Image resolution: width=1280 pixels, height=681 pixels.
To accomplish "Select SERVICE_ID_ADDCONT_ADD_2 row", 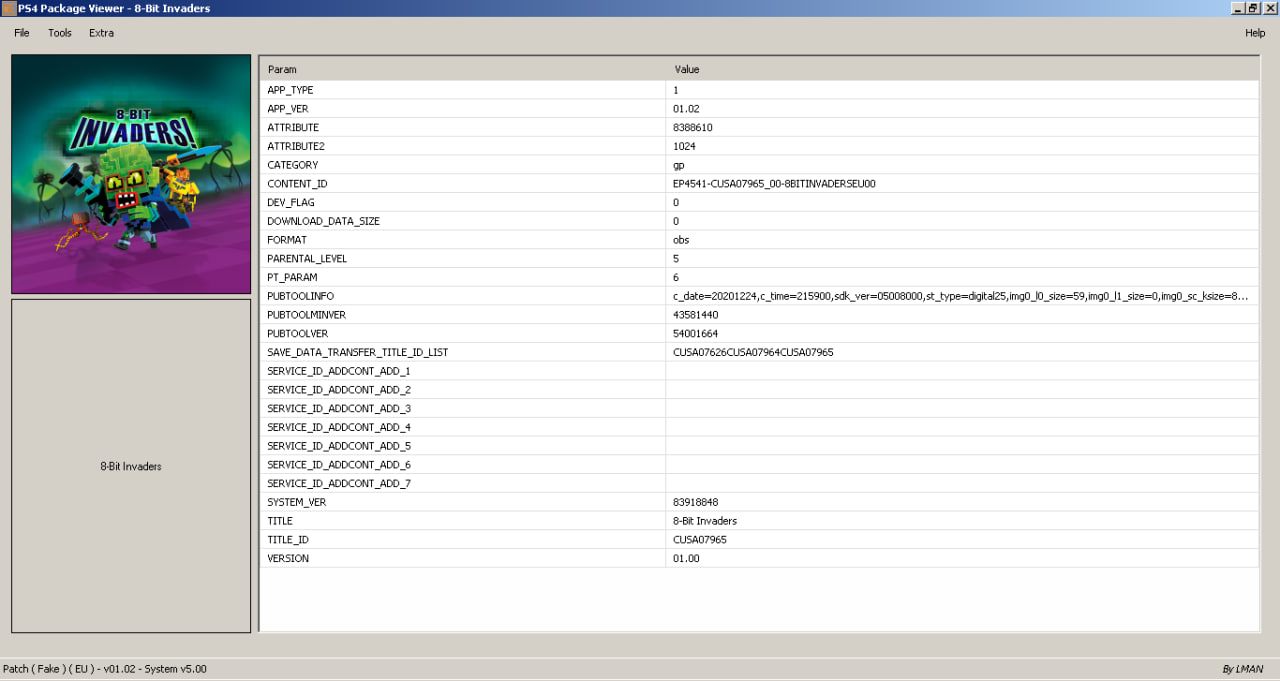I will coord(759,390).
